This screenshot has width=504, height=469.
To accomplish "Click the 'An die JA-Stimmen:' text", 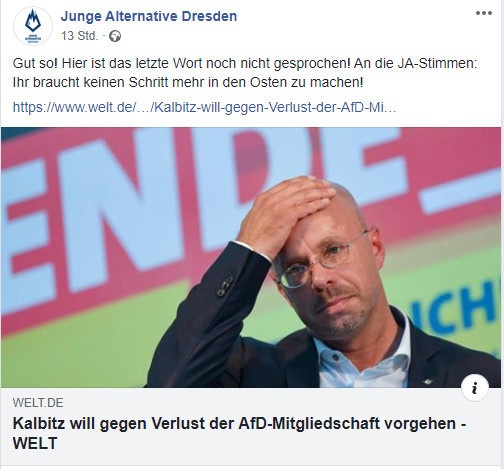I will tap(416, 63).
